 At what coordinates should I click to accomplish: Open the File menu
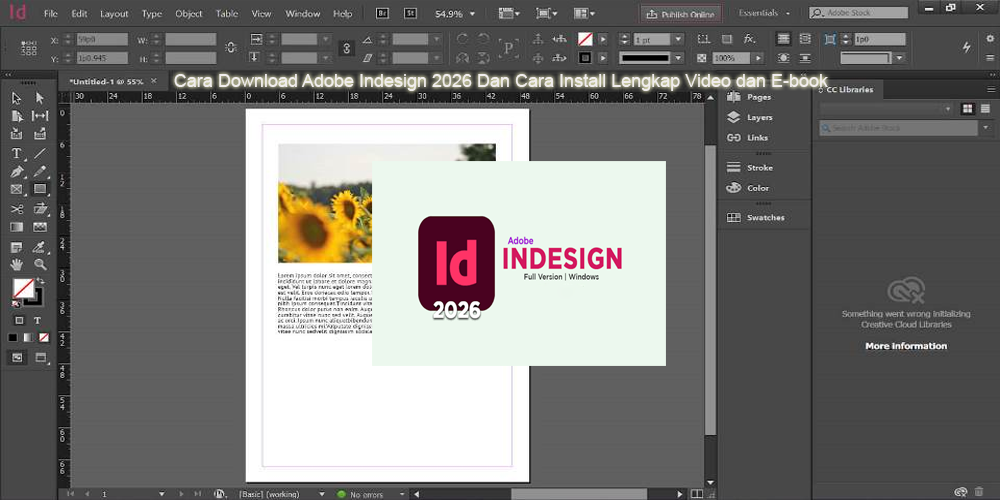coord(50,13)
